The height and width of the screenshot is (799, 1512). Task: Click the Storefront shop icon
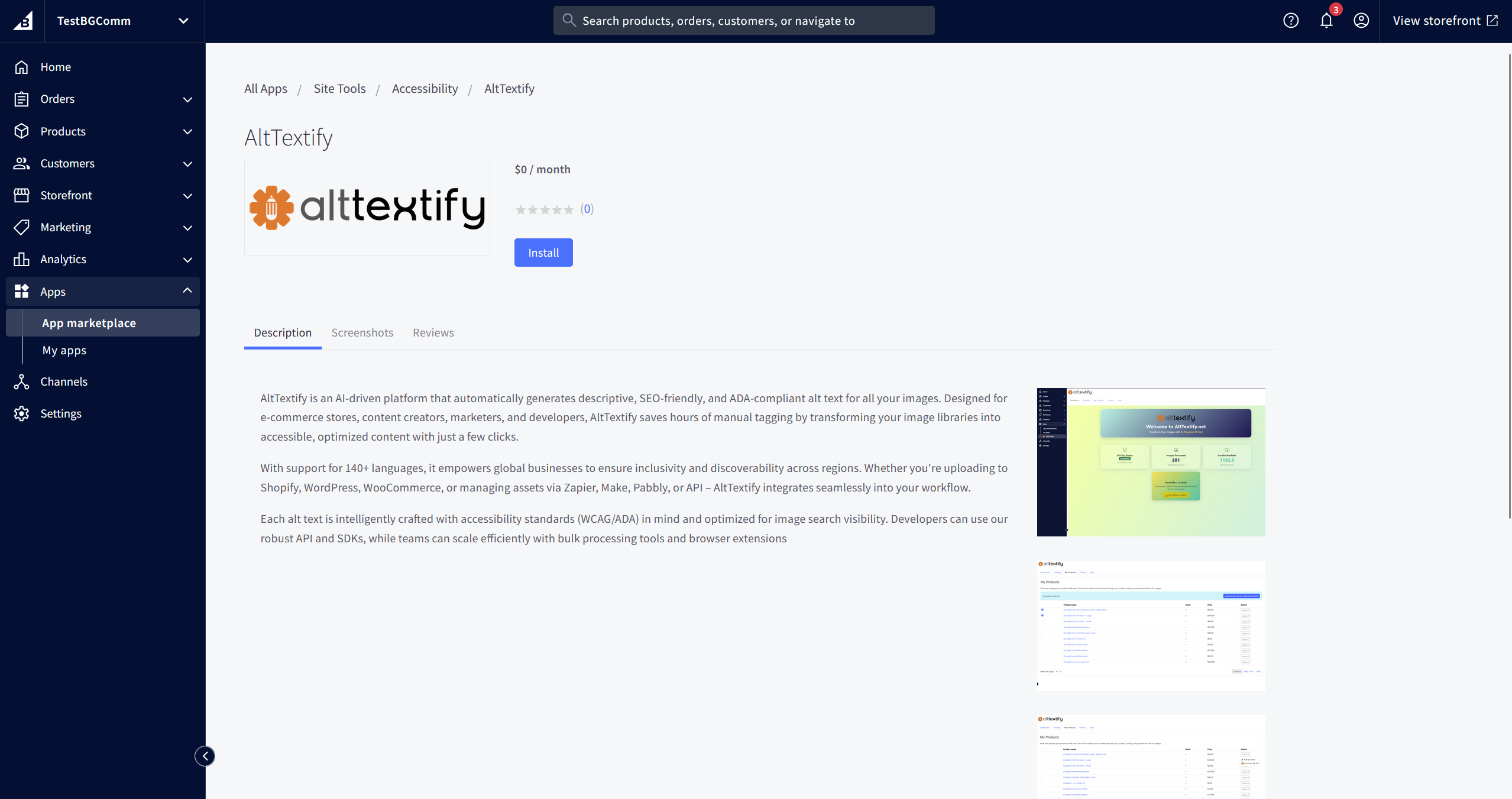click(x=21, y=195)
